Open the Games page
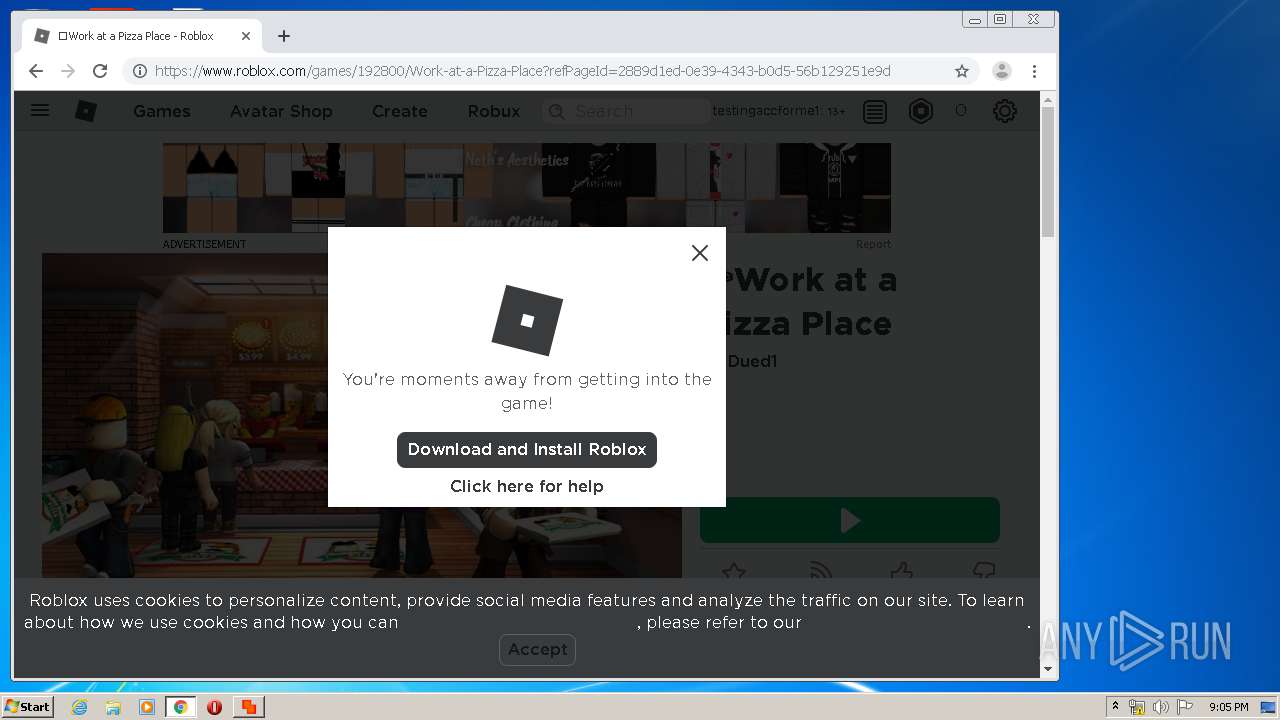Screen dimensions: 1280x720 [x=162, y=111]
